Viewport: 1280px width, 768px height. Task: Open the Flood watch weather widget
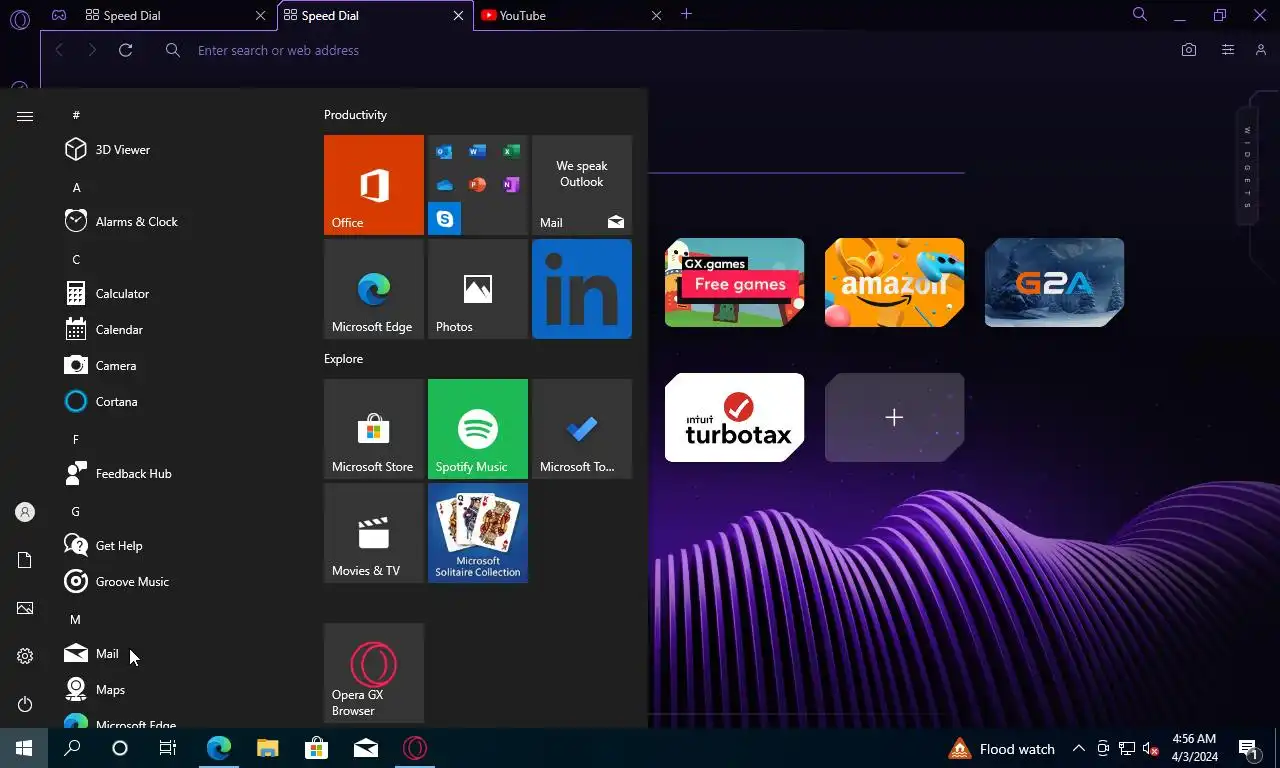(x=1001, y=749)
